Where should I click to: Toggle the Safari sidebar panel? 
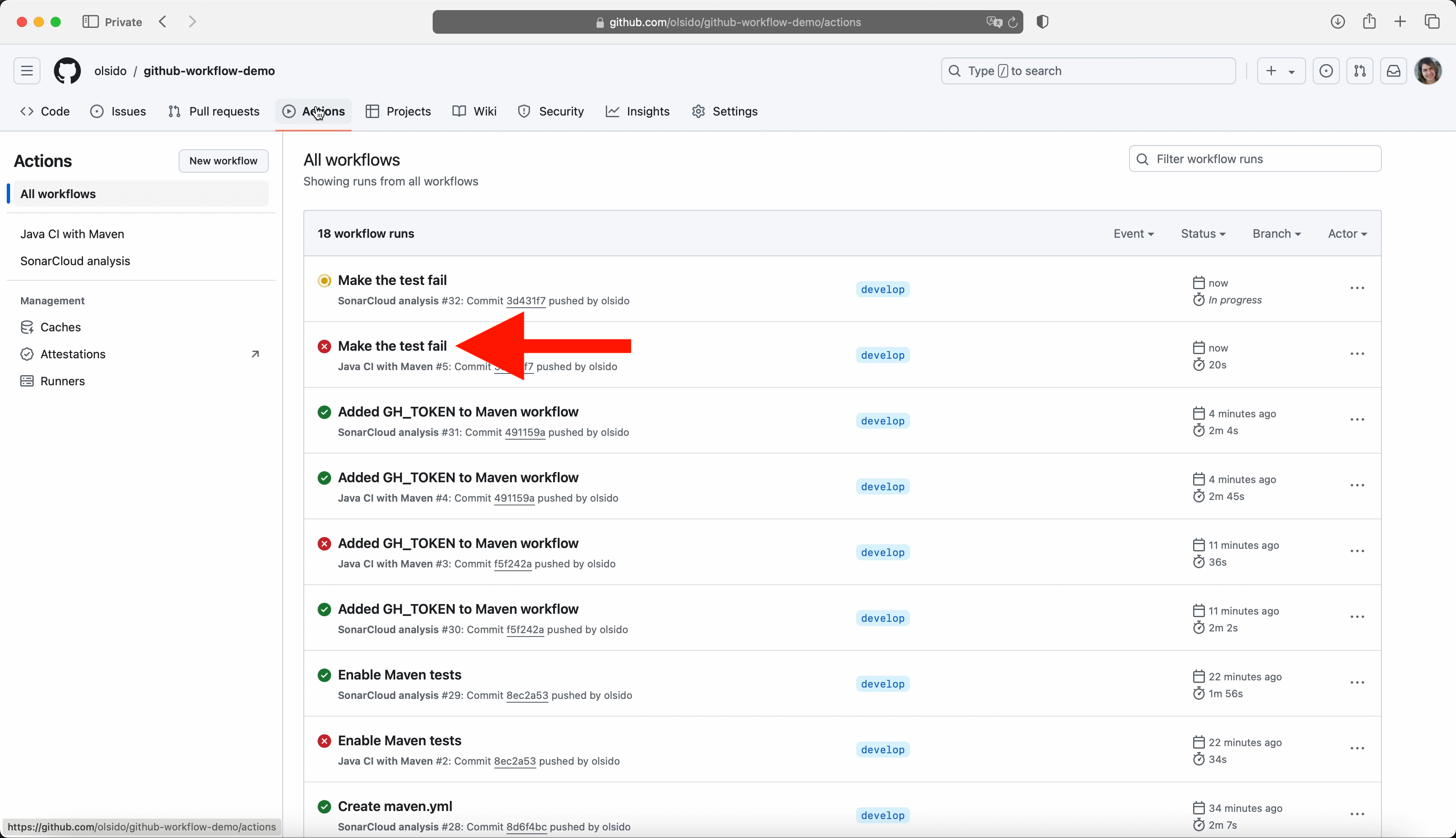pyautogui.click(x=90, y=22)
